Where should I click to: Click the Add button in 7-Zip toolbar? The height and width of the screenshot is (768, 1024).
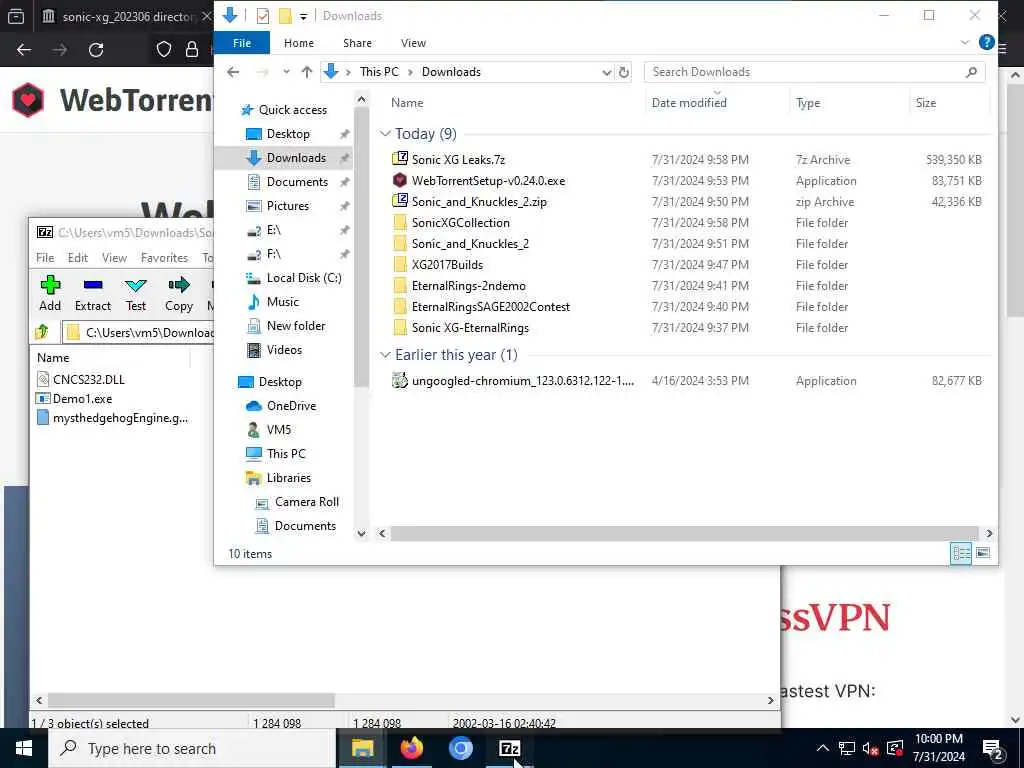50,293
